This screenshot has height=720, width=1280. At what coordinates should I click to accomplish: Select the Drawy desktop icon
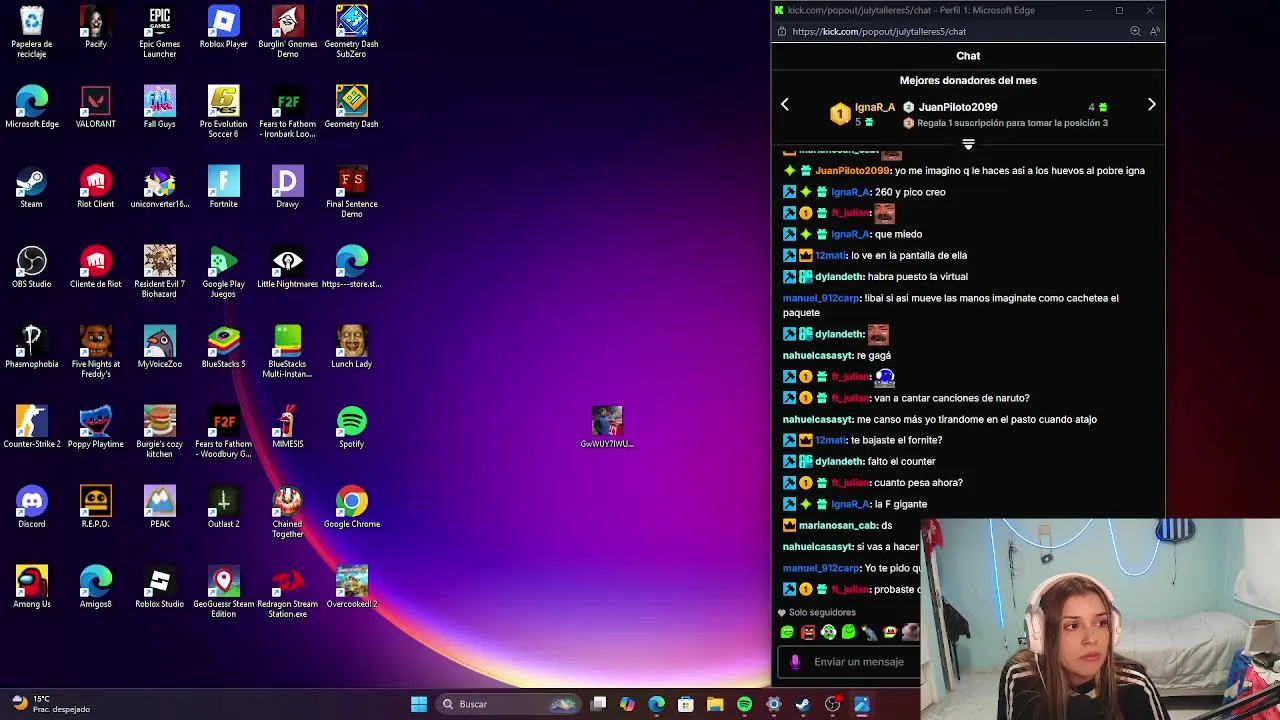288,187
